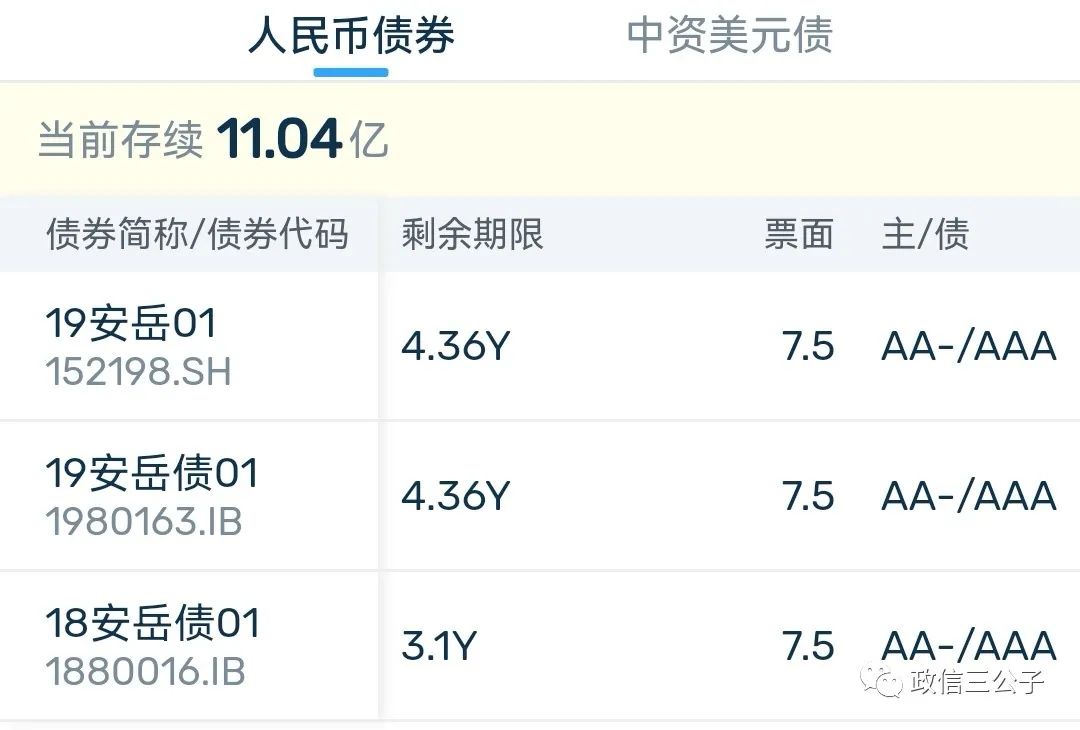Open bond 19安岳01
1080x730 pixels.
(131, 323)
